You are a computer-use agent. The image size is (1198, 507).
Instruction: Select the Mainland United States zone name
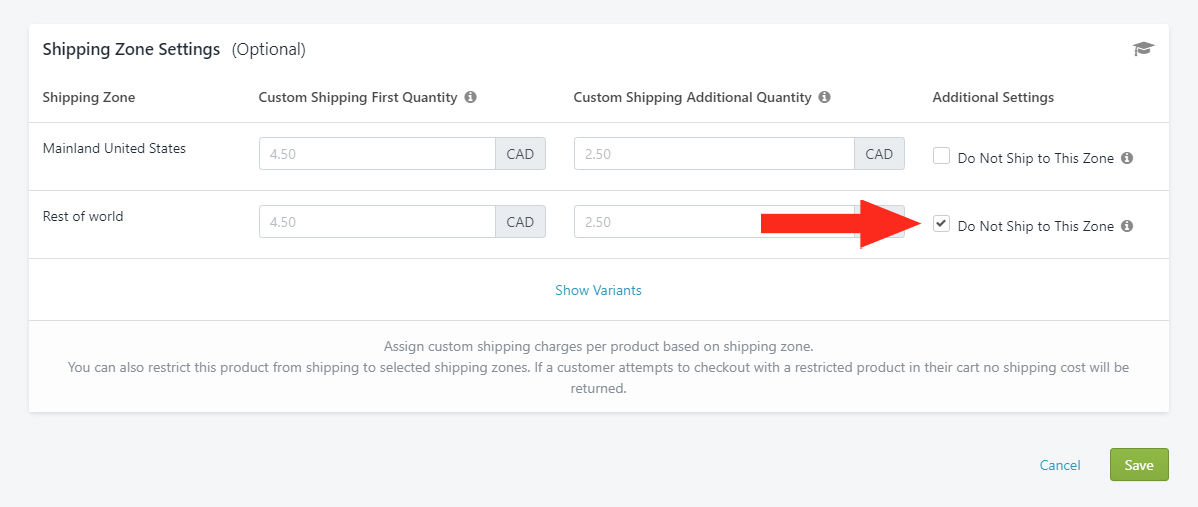click(x=114, y=149)
